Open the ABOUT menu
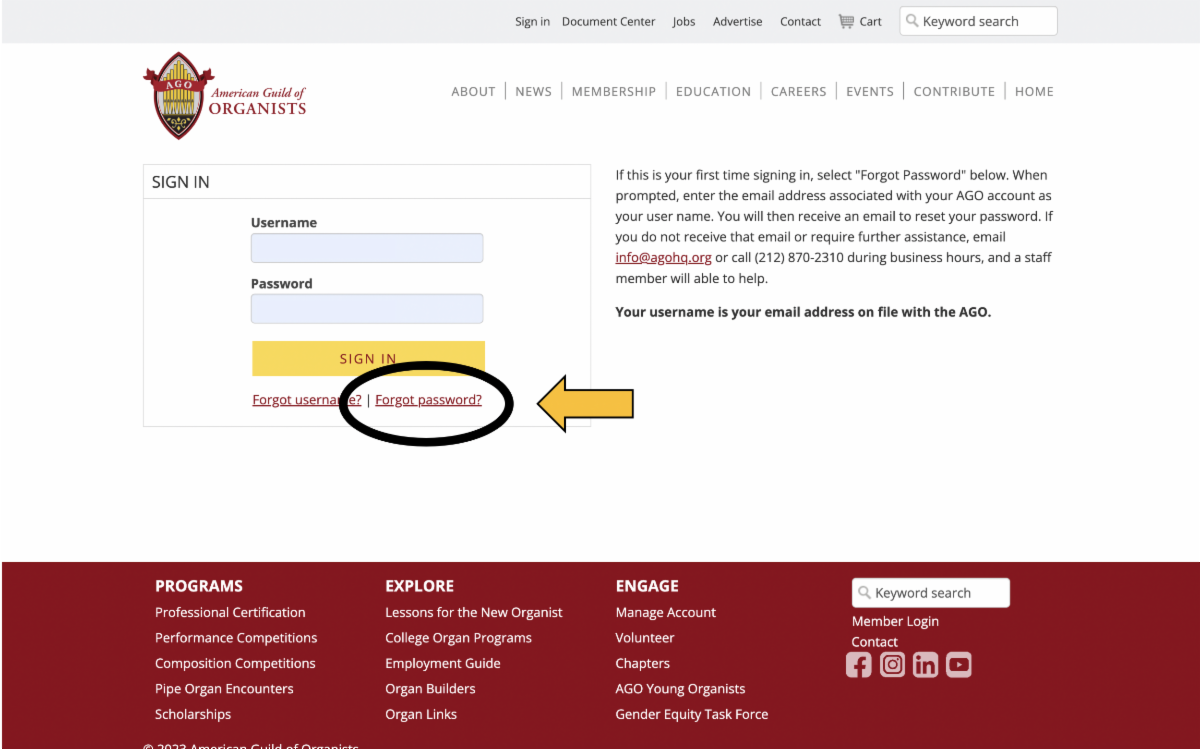 coord(473,91)
